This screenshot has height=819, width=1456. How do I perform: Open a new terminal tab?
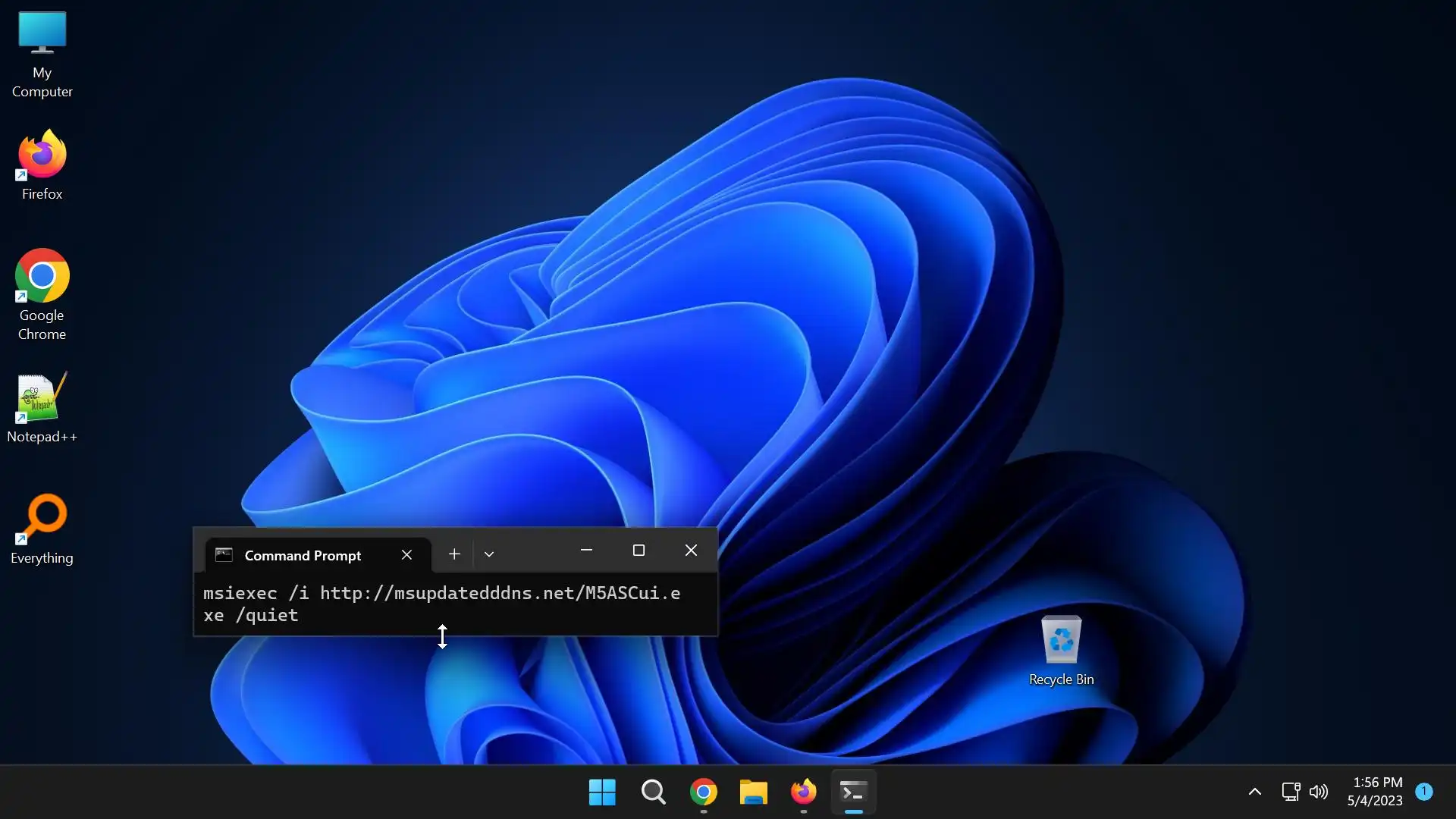(453, 554)
